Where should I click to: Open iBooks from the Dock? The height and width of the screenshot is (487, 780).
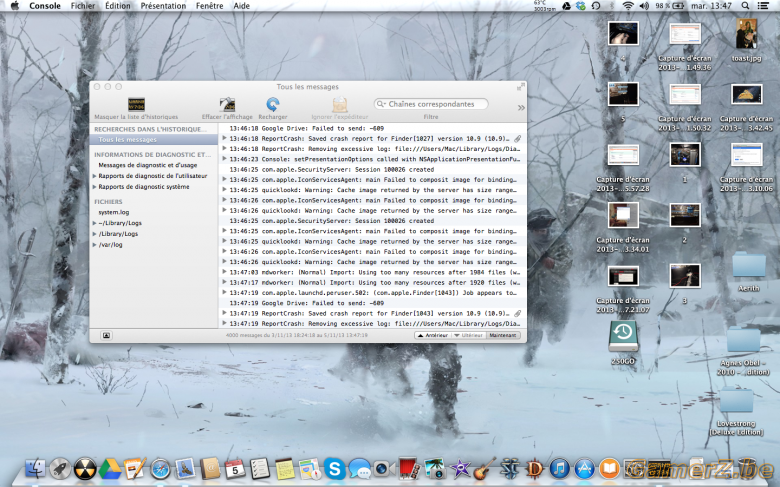pos(609,469)
